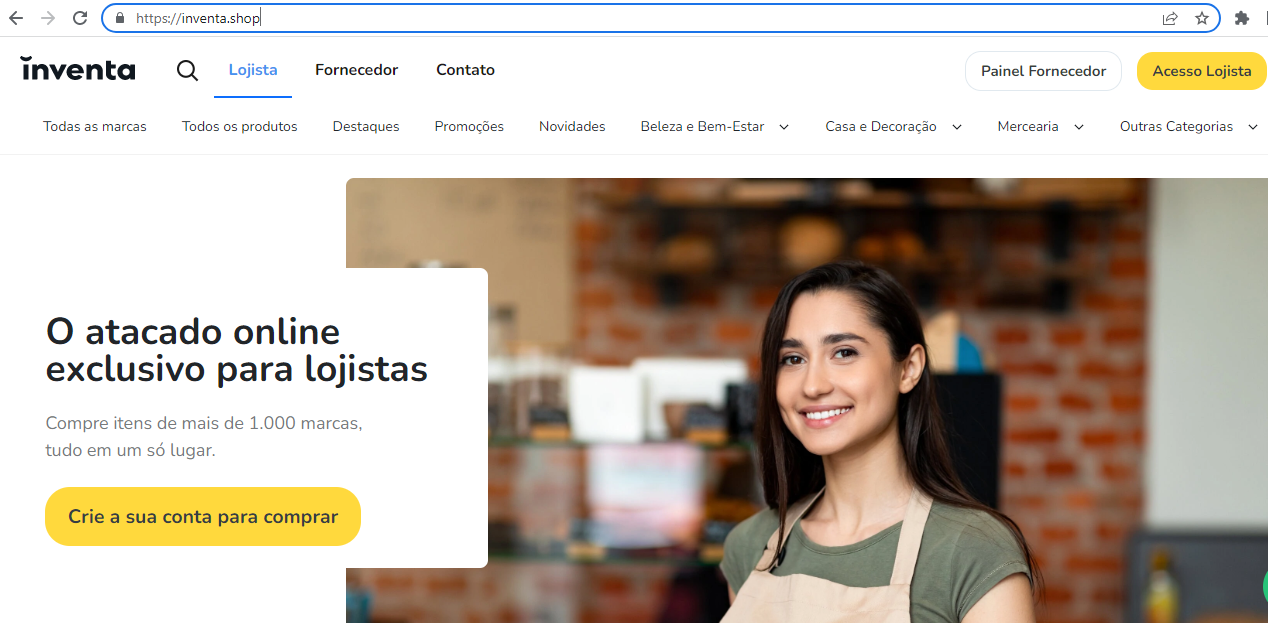Browse Todas as marcas
This screenshot has width=1268, height=623.
click(94, 127)
